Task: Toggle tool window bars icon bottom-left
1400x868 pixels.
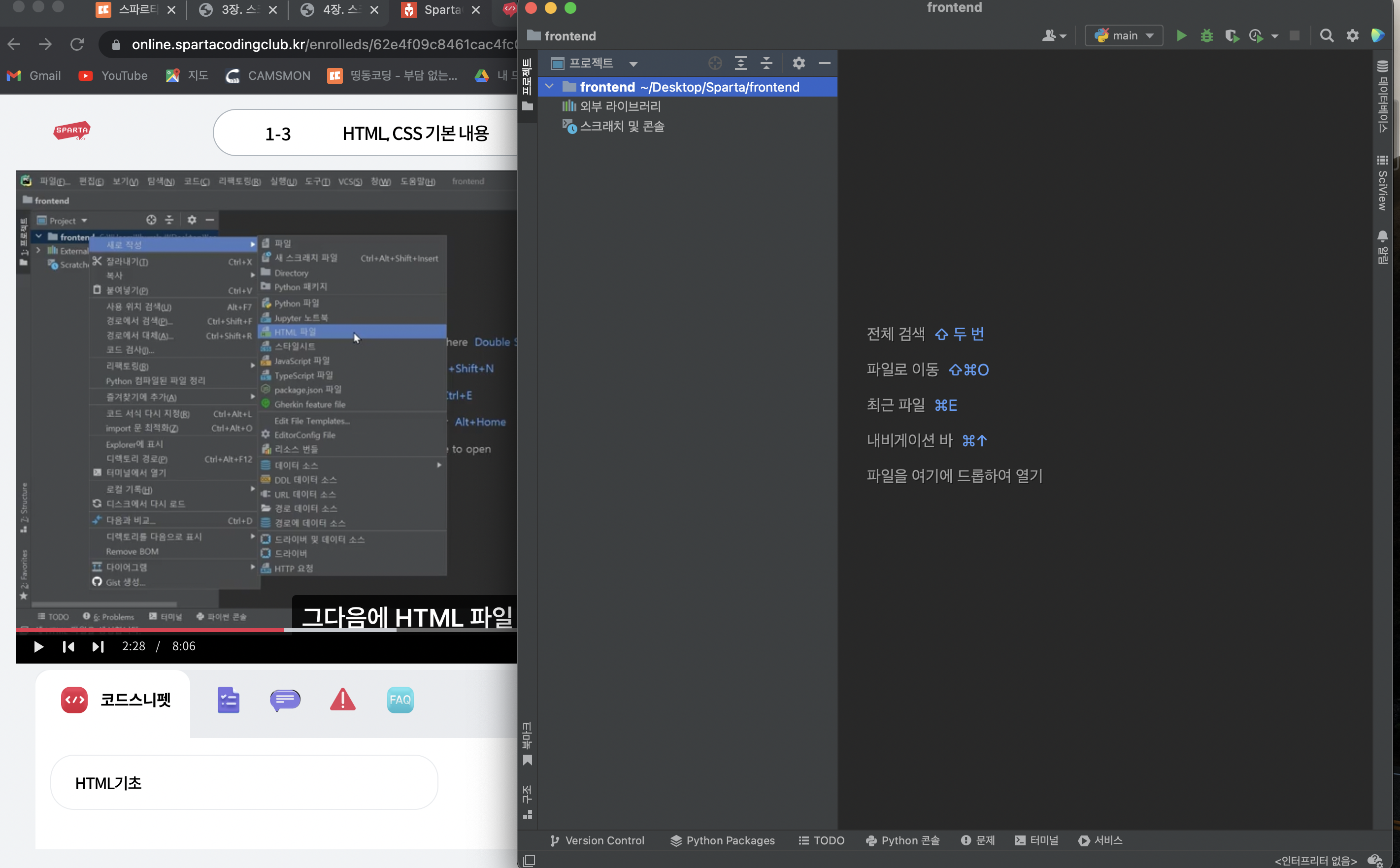Action: tap(529, 860)
